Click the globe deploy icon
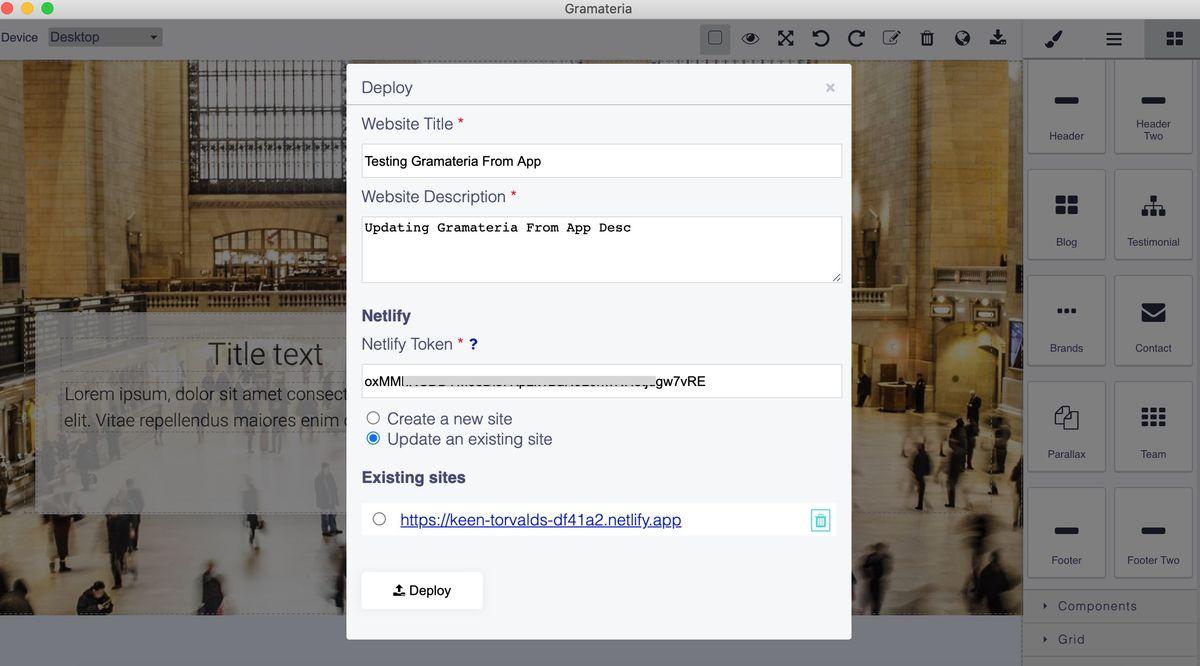The width and height of the screenshot is (1200, 666). [x=962, y=38]
